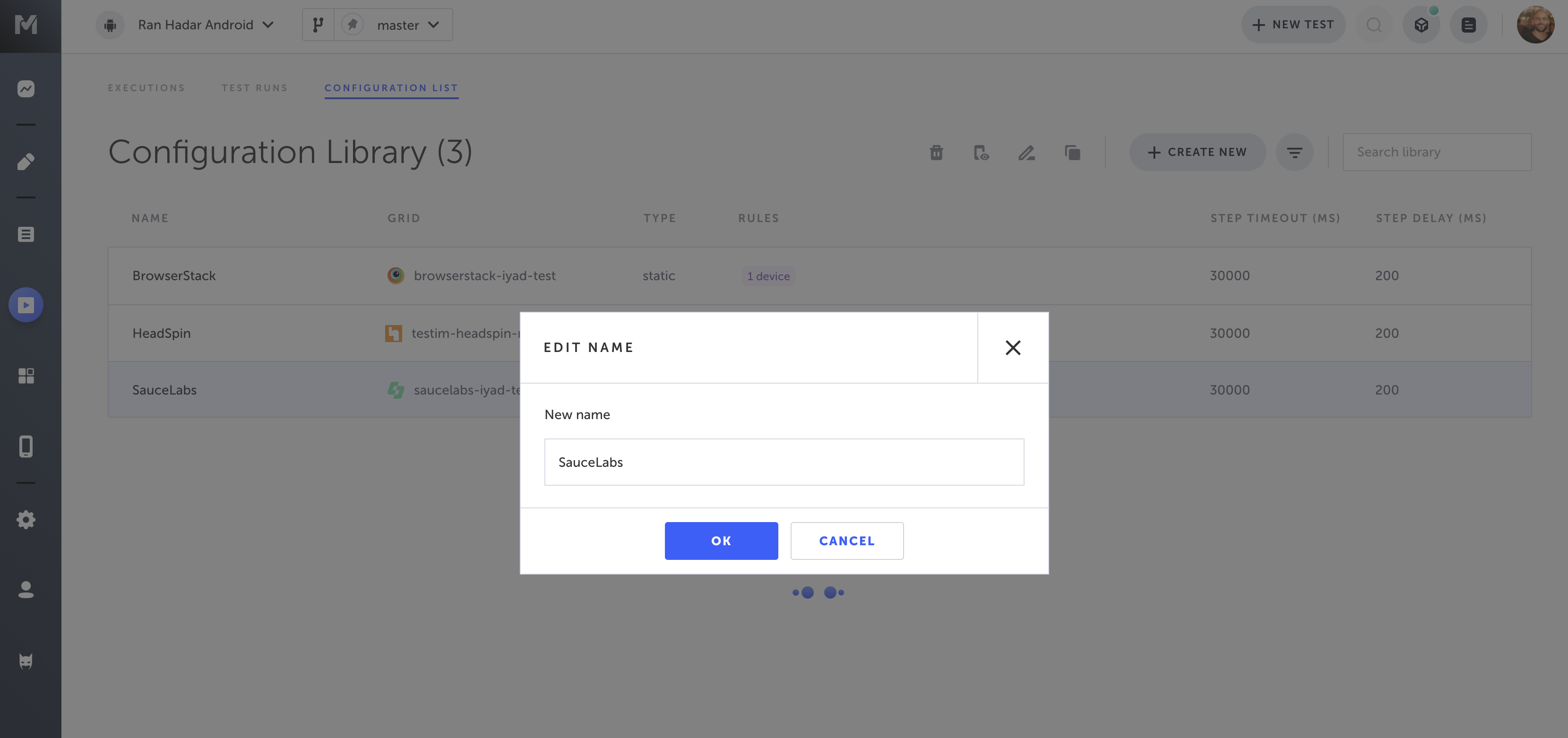The image size is (1568, 738).
Task: Select the HeadSpin configuration name
Action: pos(161,334)
